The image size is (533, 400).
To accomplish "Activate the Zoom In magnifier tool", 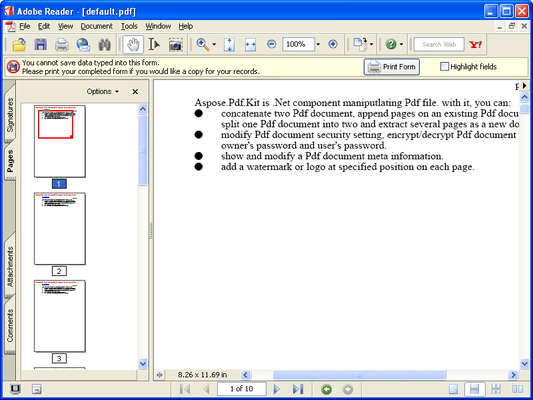I will pyautogui.click(x=203, y=45).
